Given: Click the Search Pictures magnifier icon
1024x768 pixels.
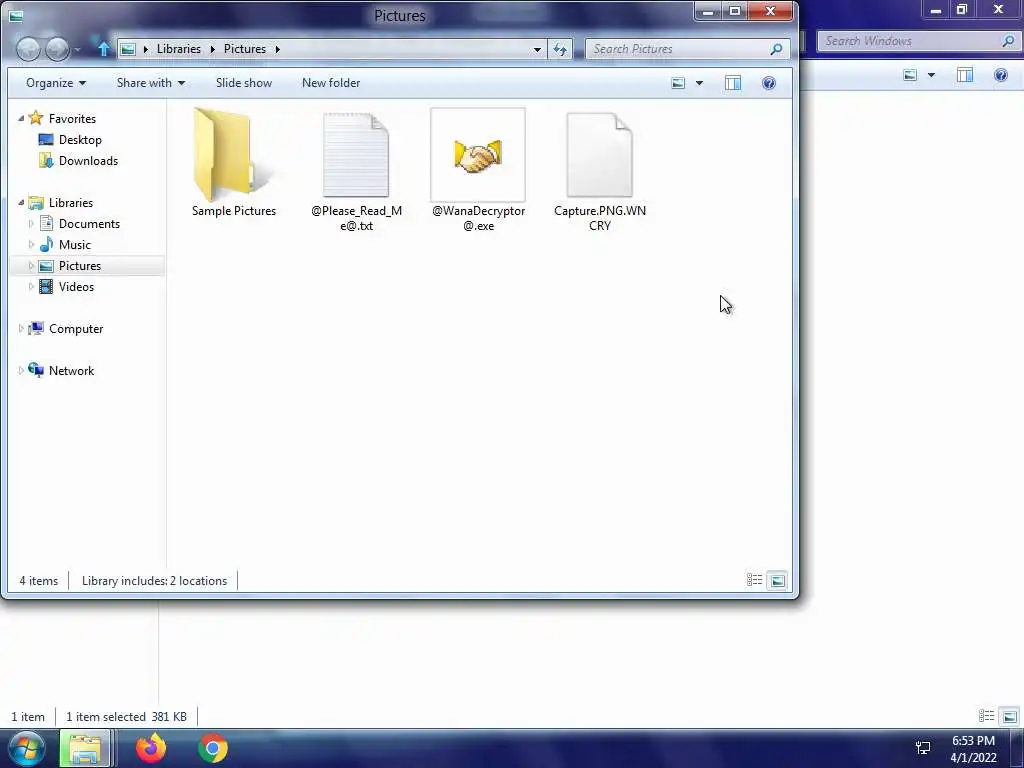Looking at the screenshot, I should (776, 49).
